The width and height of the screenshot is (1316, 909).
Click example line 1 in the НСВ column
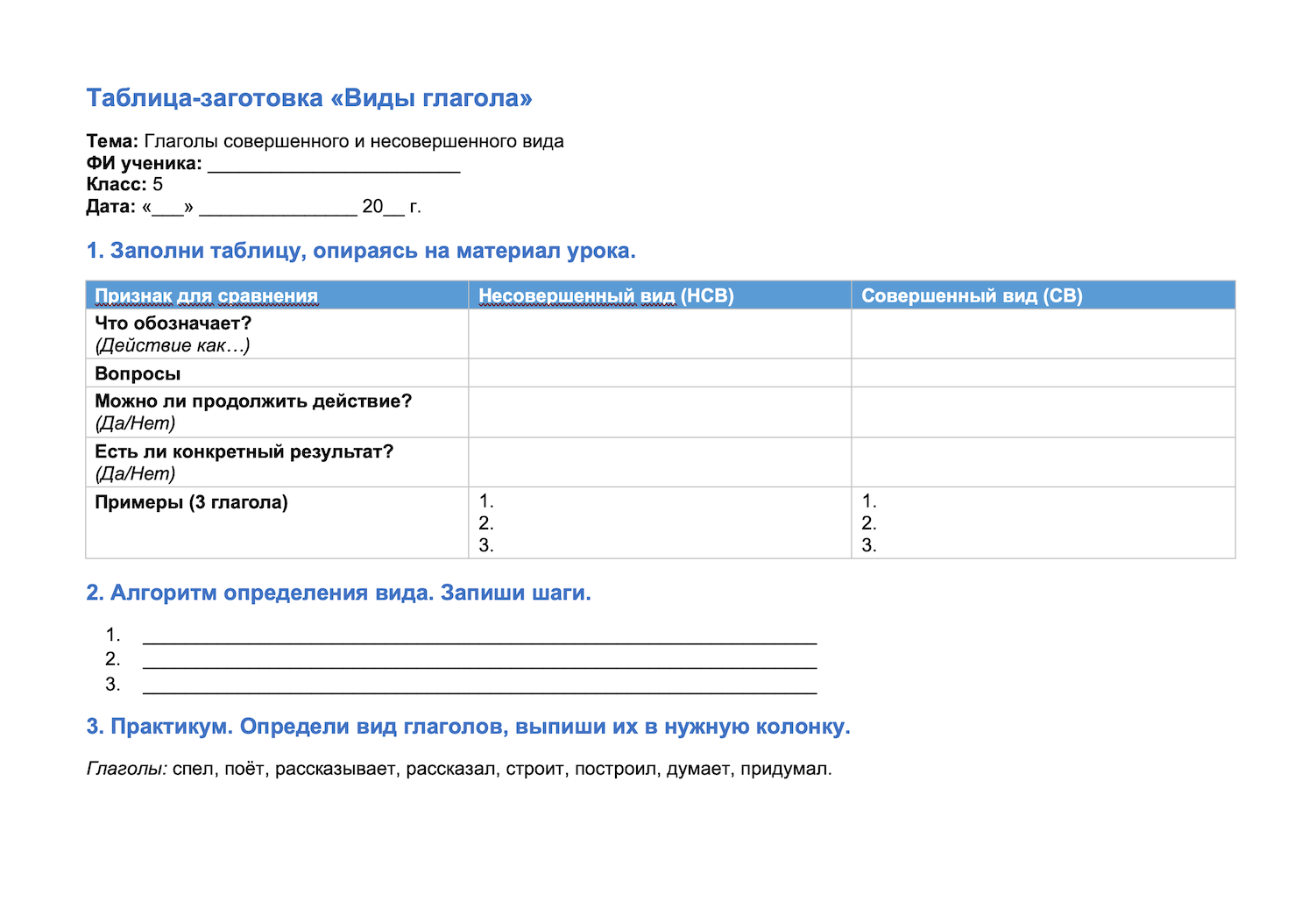point(487,501)
